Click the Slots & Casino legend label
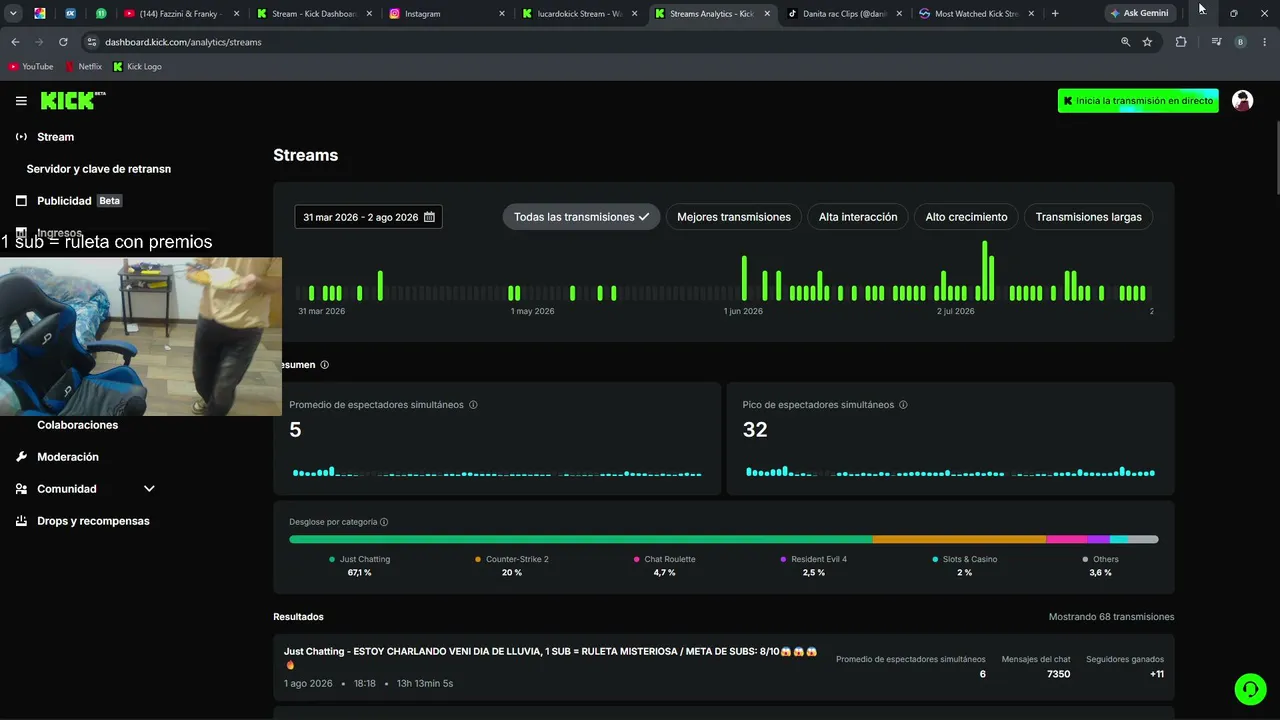Screen dimensions: 1280x720 (x=970, y=559)
